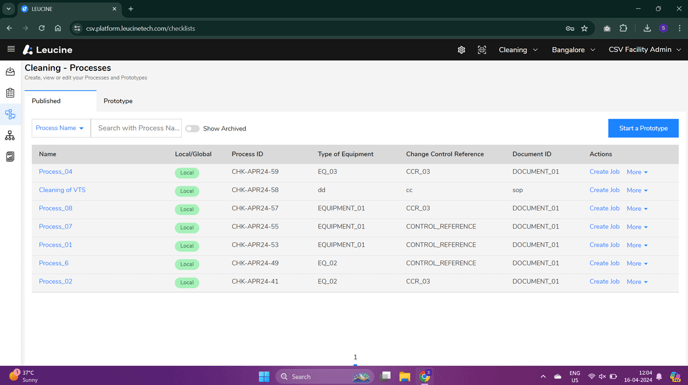Open new browser tab

click(x=131, y=9)
